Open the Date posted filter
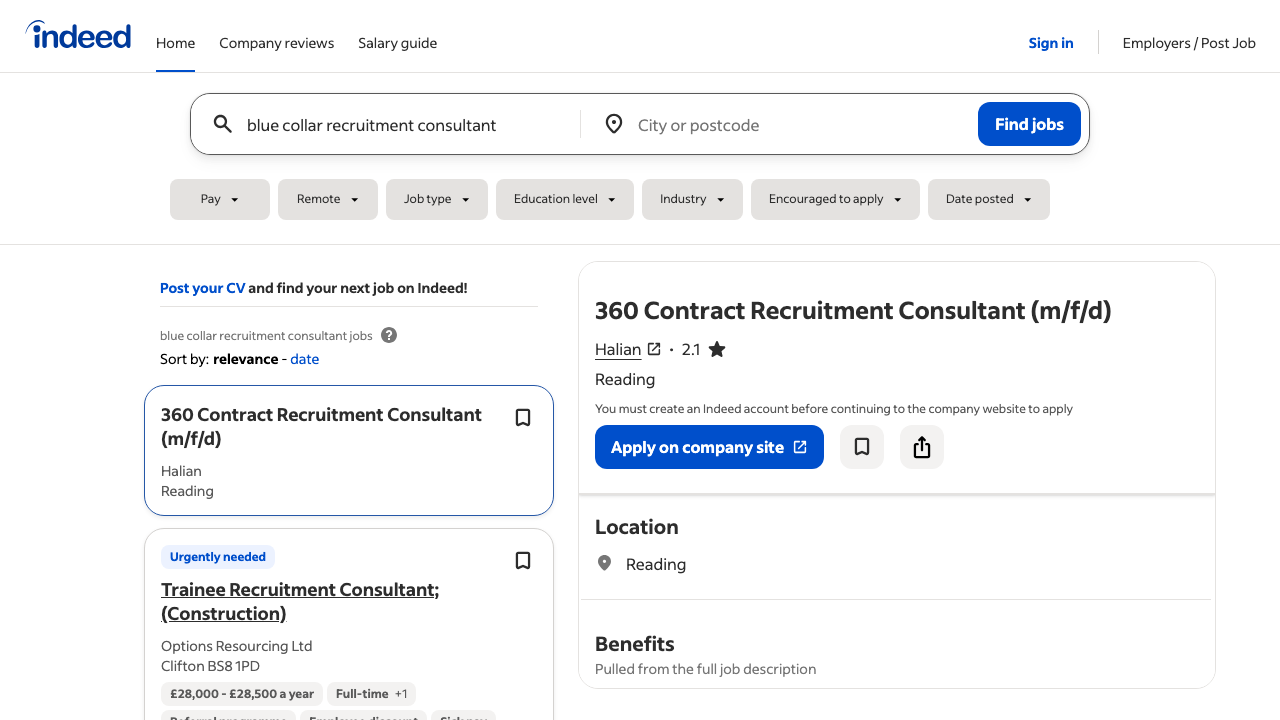 point(988,199)
